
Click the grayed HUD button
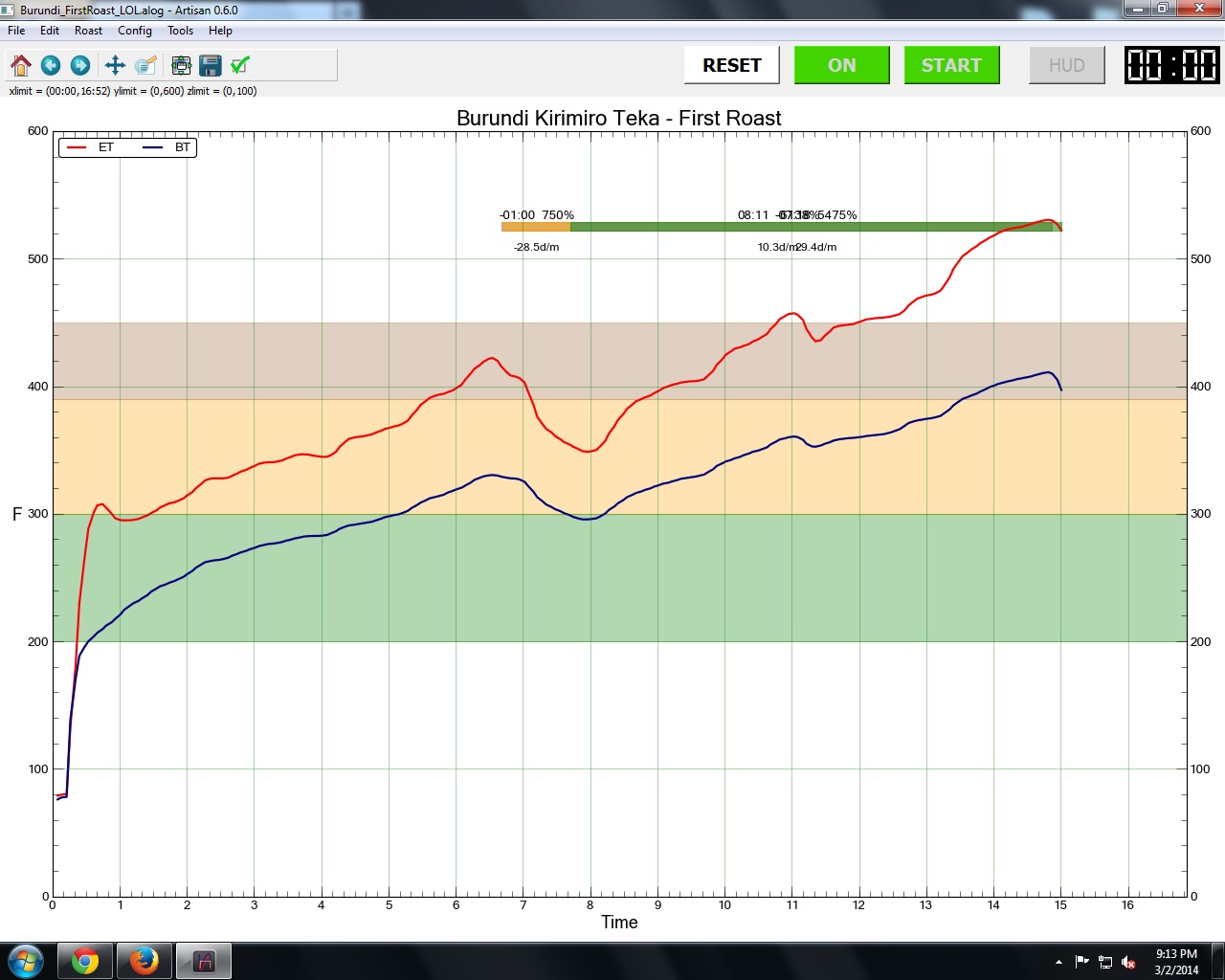tap(1067, 65)
